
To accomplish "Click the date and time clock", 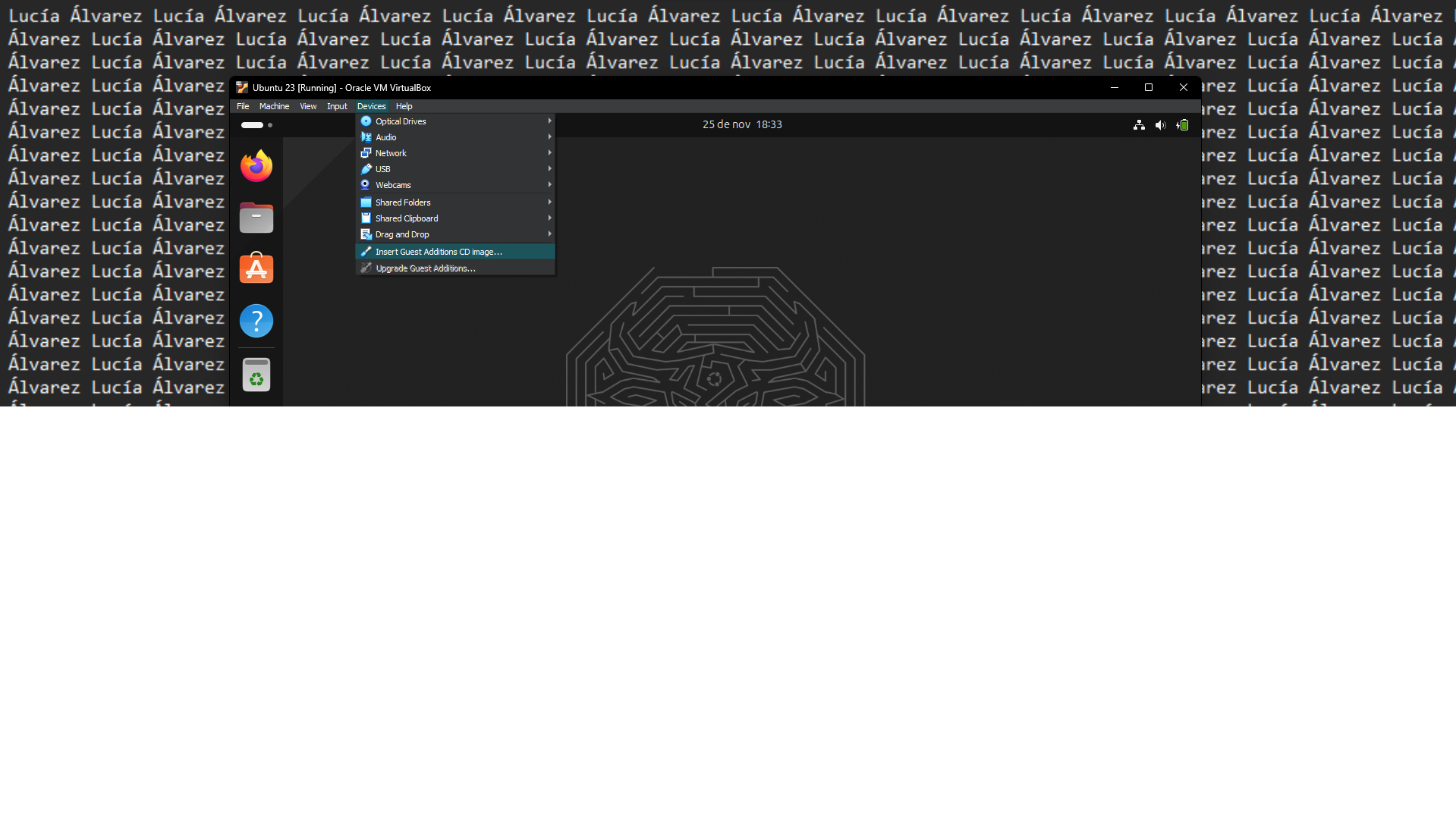I will pos(741,124).
